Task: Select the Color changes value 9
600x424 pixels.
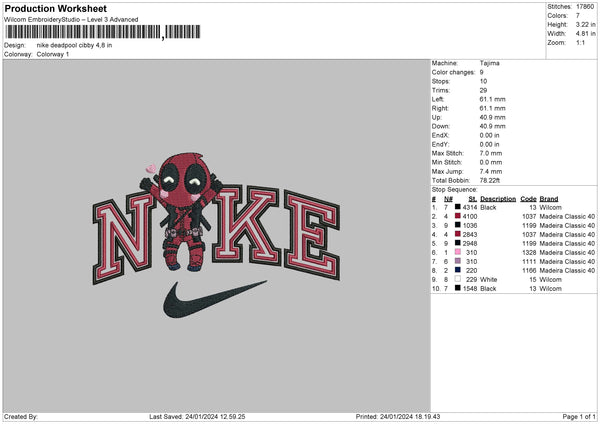Action: coord(481,72)
